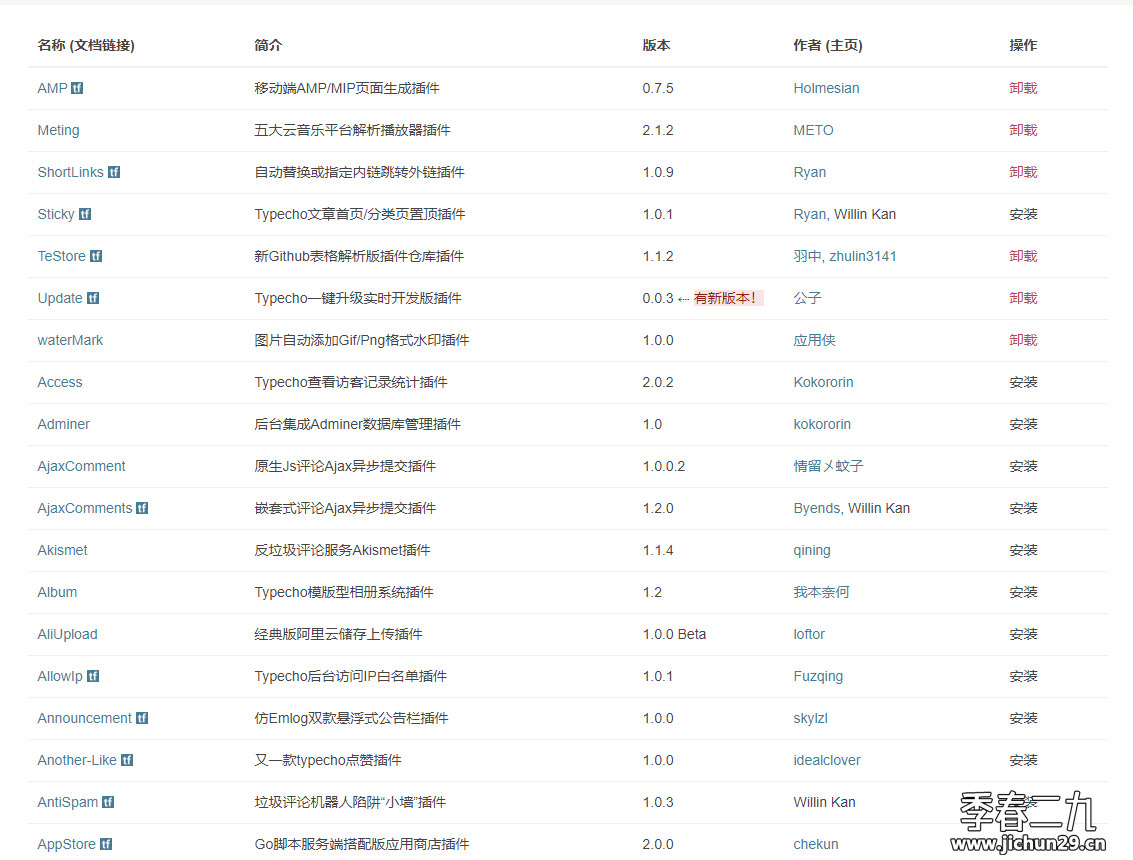1133x860 pixels.
Task: Click the forum icon next to AMP
Action: [77, 88]
